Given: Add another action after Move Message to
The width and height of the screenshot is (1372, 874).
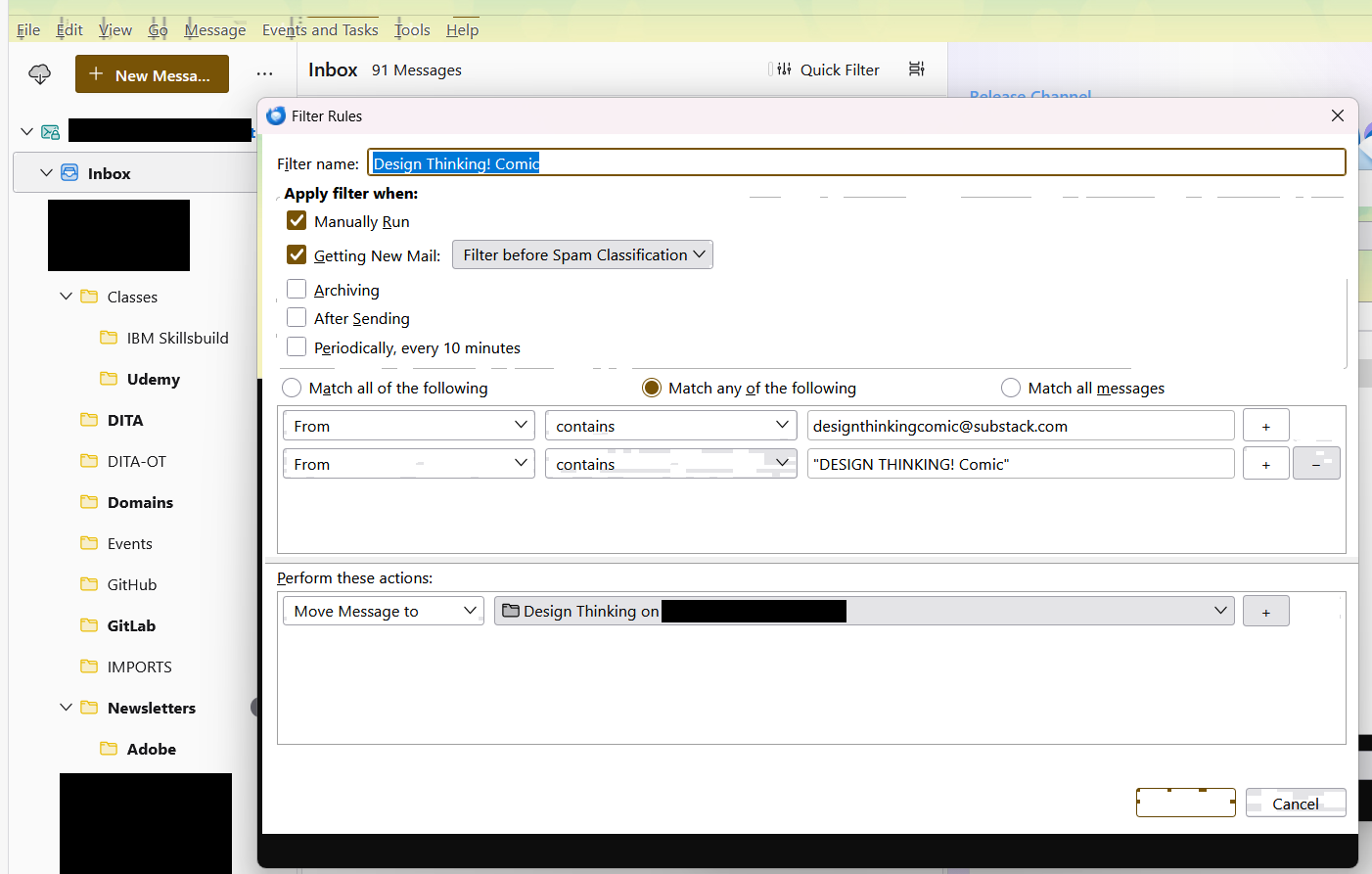Looking at the screenshot, I should [x=1265, y=611].
